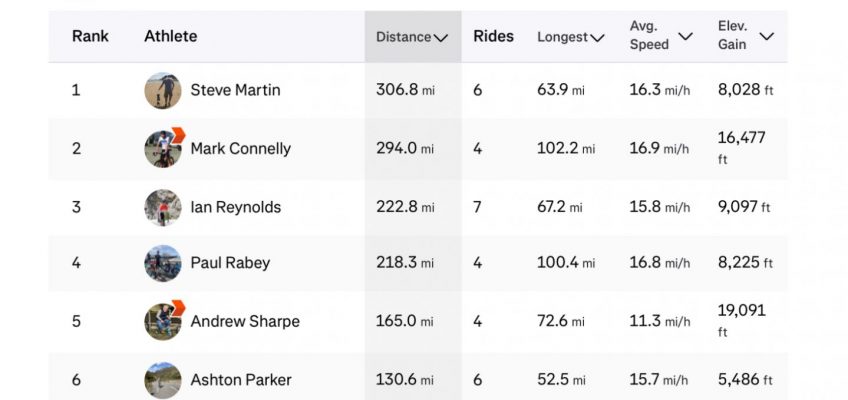Click Ian Reynolds' profile avatar
Viewport: 848px width, 400px height.
pyautogui.click(x=162, y=207)
